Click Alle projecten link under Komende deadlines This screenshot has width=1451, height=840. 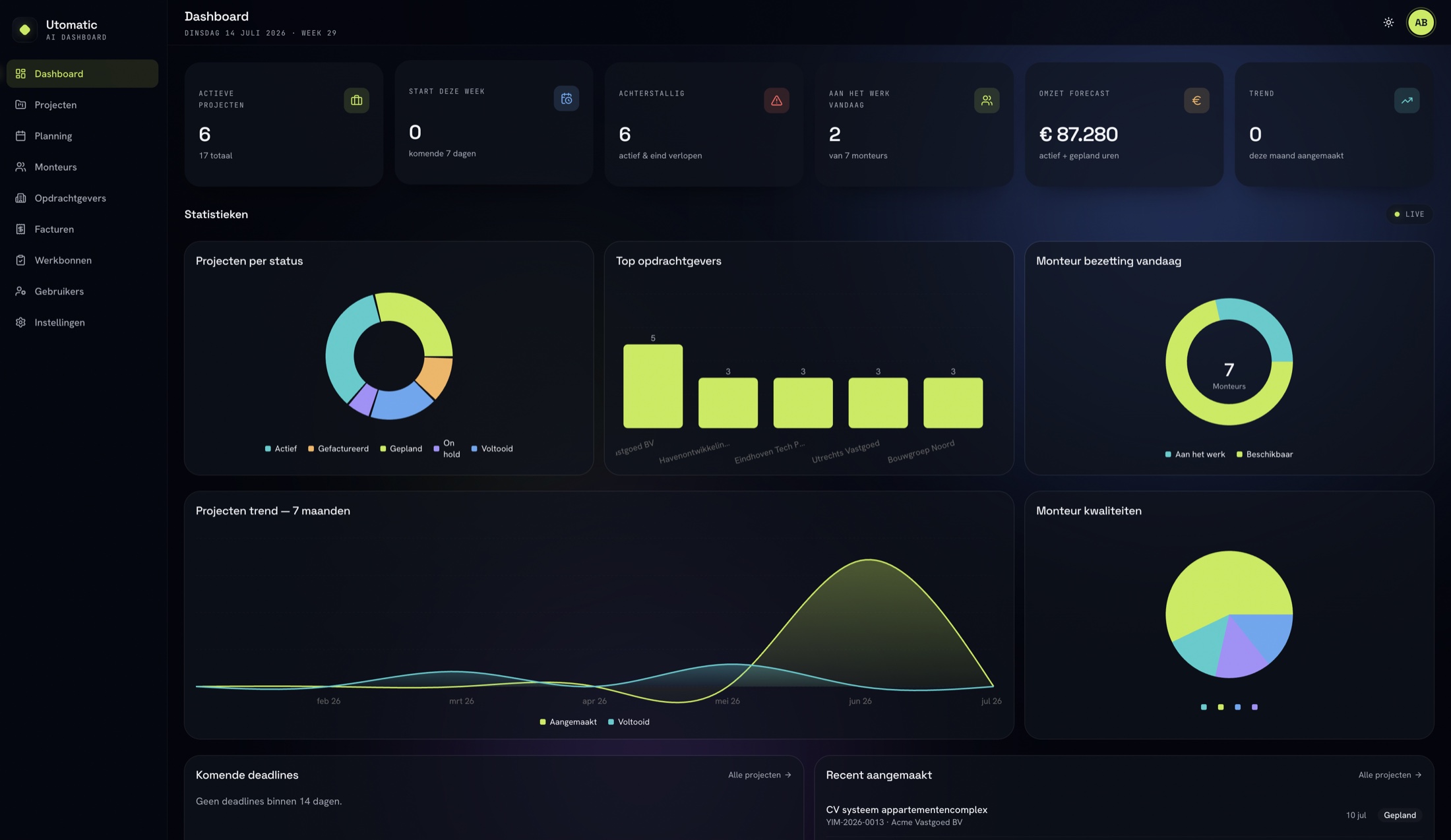pyautogui.click(x=759, y=775)
